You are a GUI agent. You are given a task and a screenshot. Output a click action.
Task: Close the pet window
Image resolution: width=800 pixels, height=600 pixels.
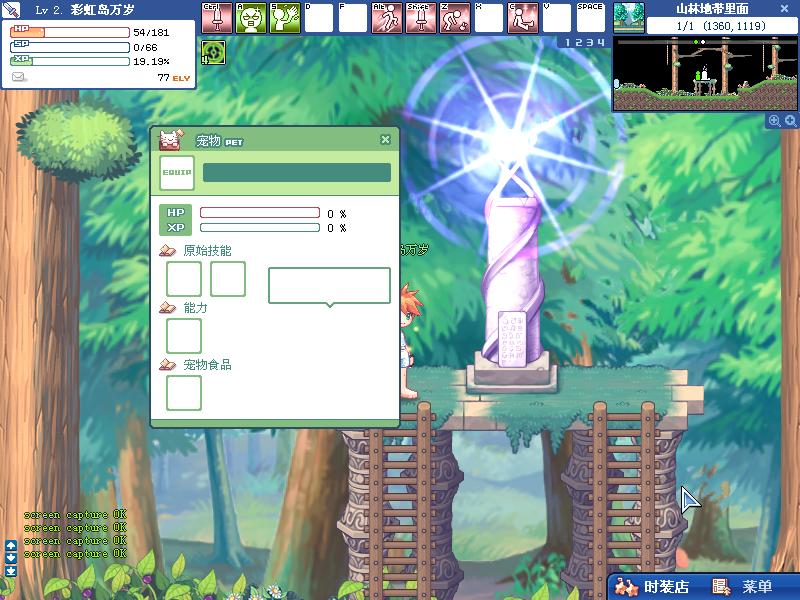[x=385, y=139]
